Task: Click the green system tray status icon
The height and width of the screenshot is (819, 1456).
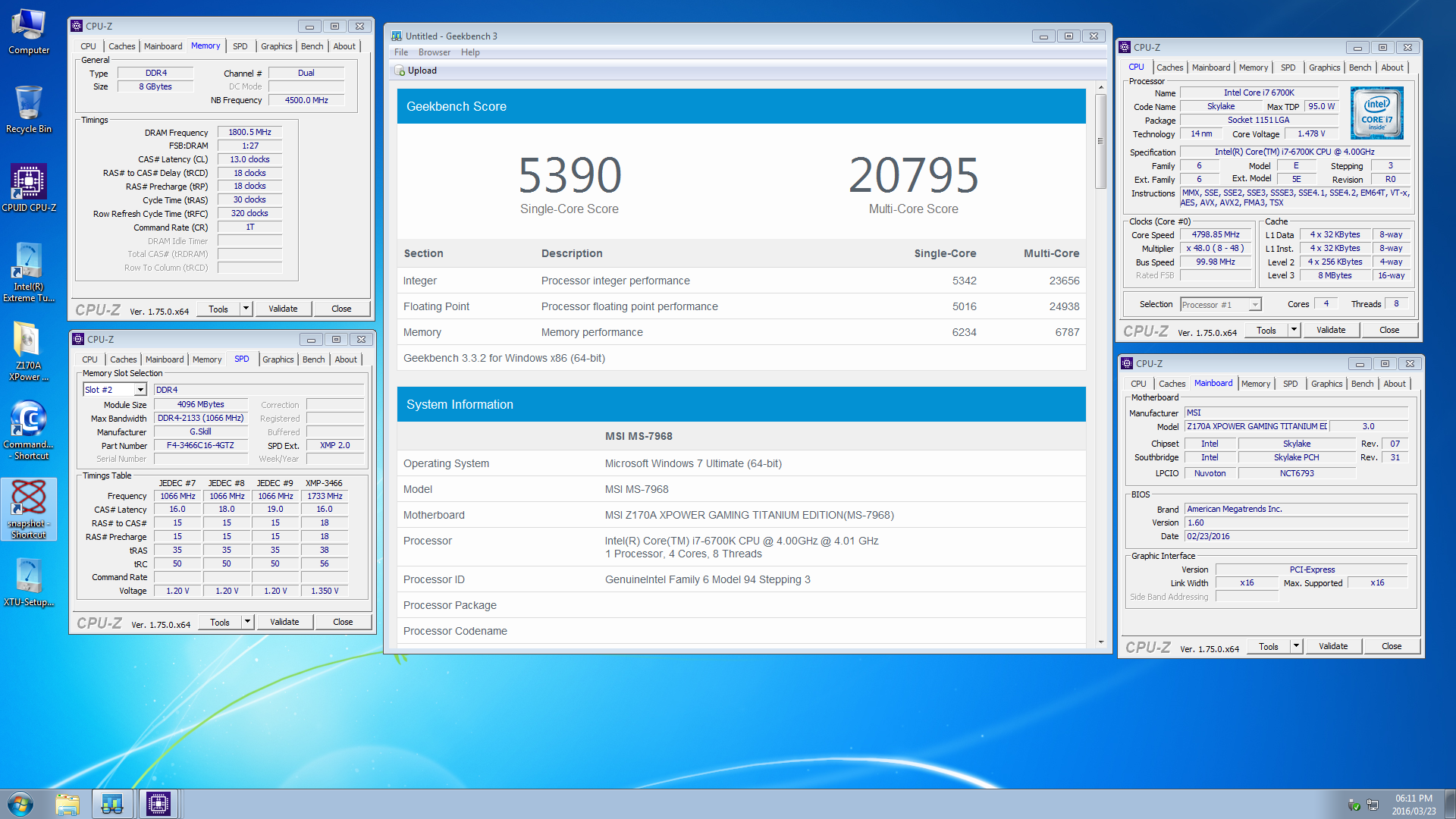Action: (1354, 805)
